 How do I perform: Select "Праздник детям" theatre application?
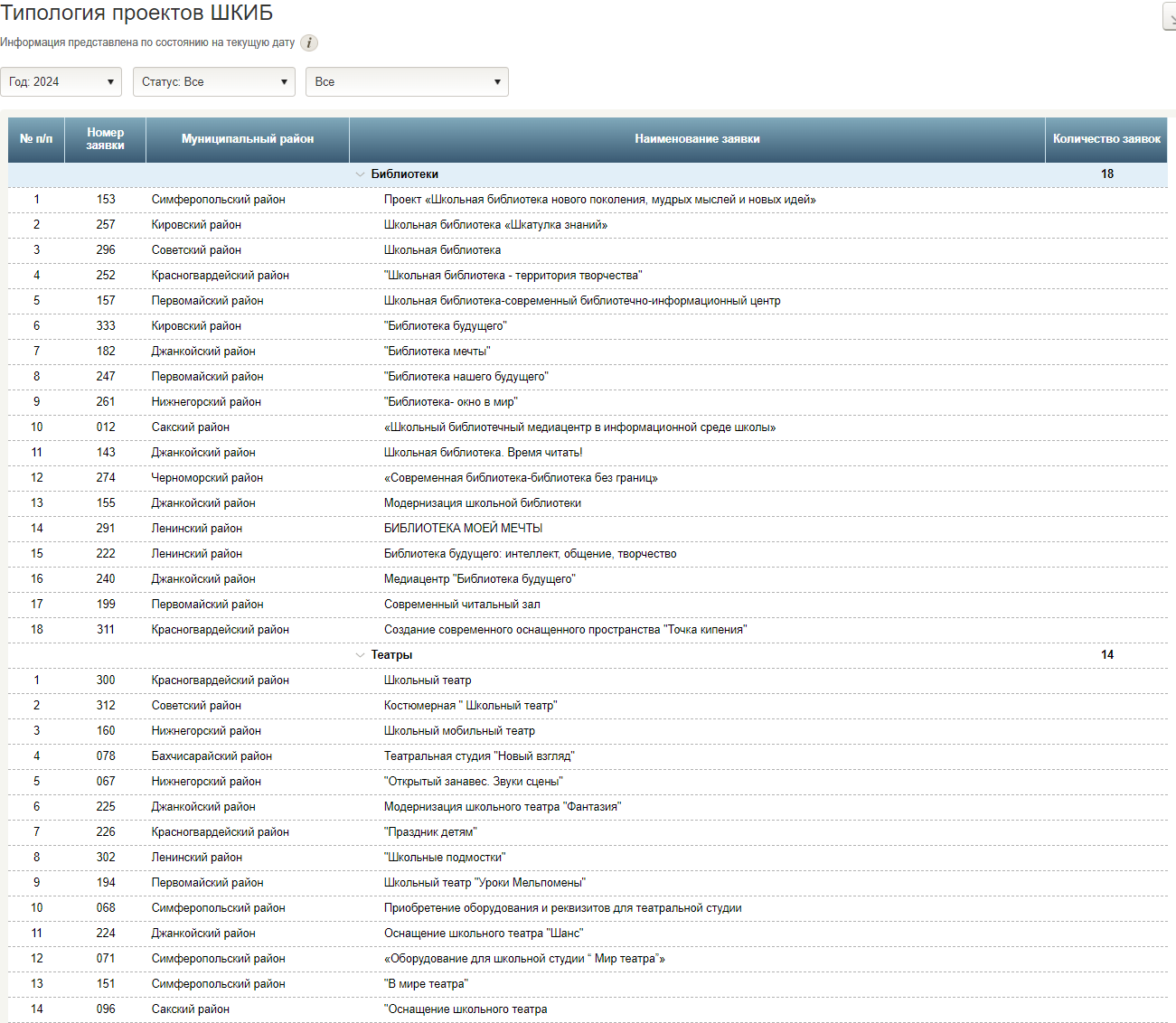point(430,832)
